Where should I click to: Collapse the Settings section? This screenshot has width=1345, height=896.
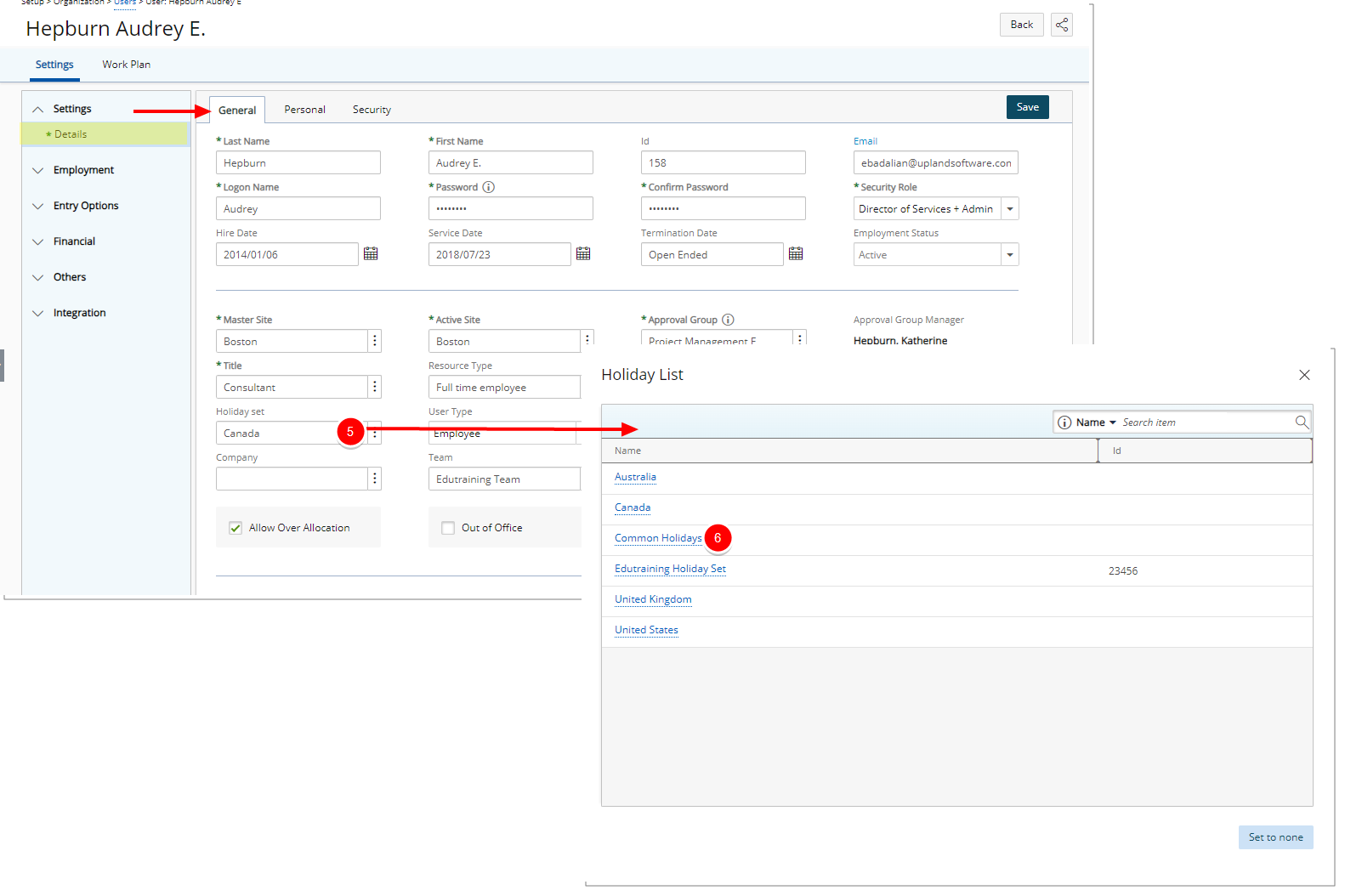38,110
